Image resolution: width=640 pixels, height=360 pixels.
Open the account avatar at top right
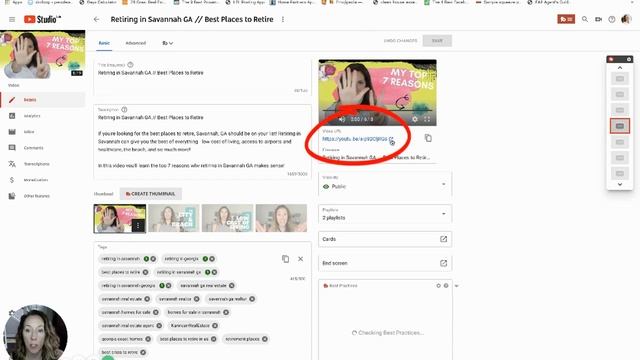tap(626, 19)
